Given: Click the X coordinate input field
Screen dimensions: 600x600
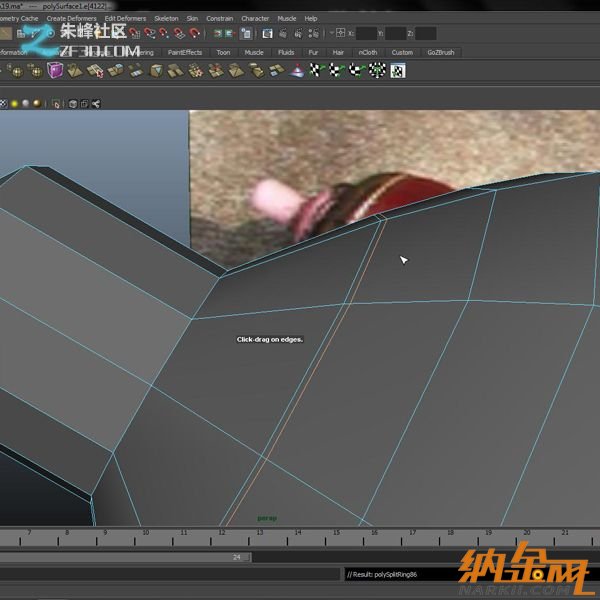Looking at the screenshot, I should [367, 34].
